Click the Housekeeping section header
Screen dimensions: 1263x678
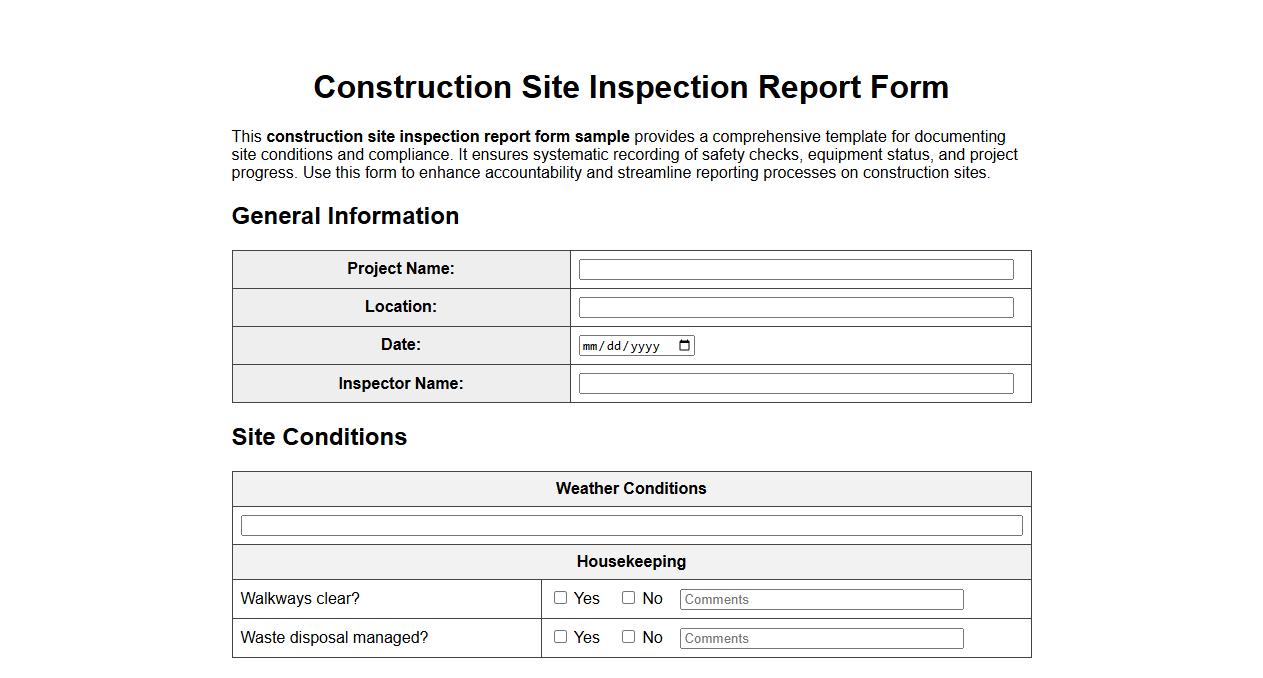click(631, 561)
